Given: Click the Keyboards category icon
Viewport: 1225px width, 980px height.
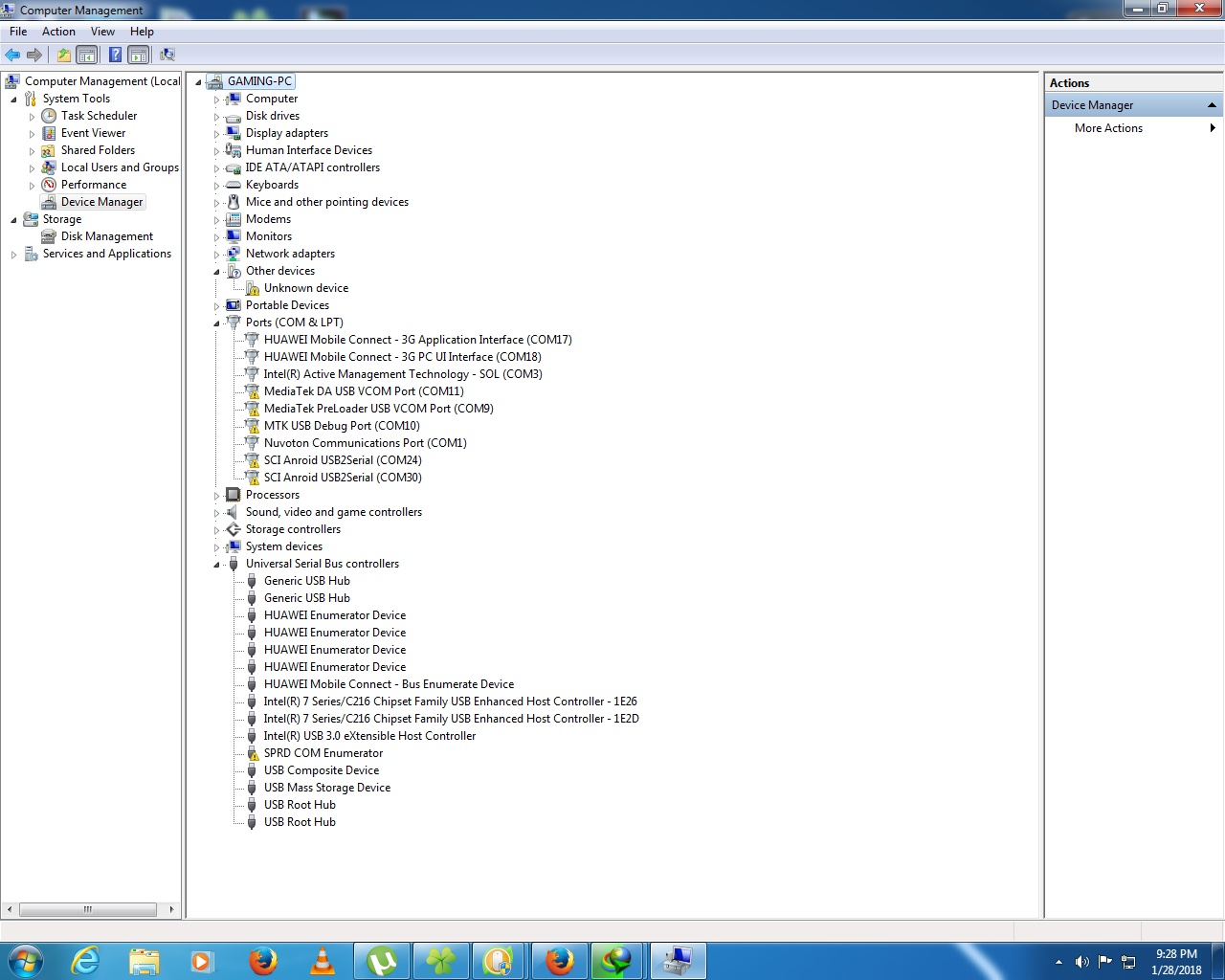Looking at the screenshot, I should click(234, 185).
